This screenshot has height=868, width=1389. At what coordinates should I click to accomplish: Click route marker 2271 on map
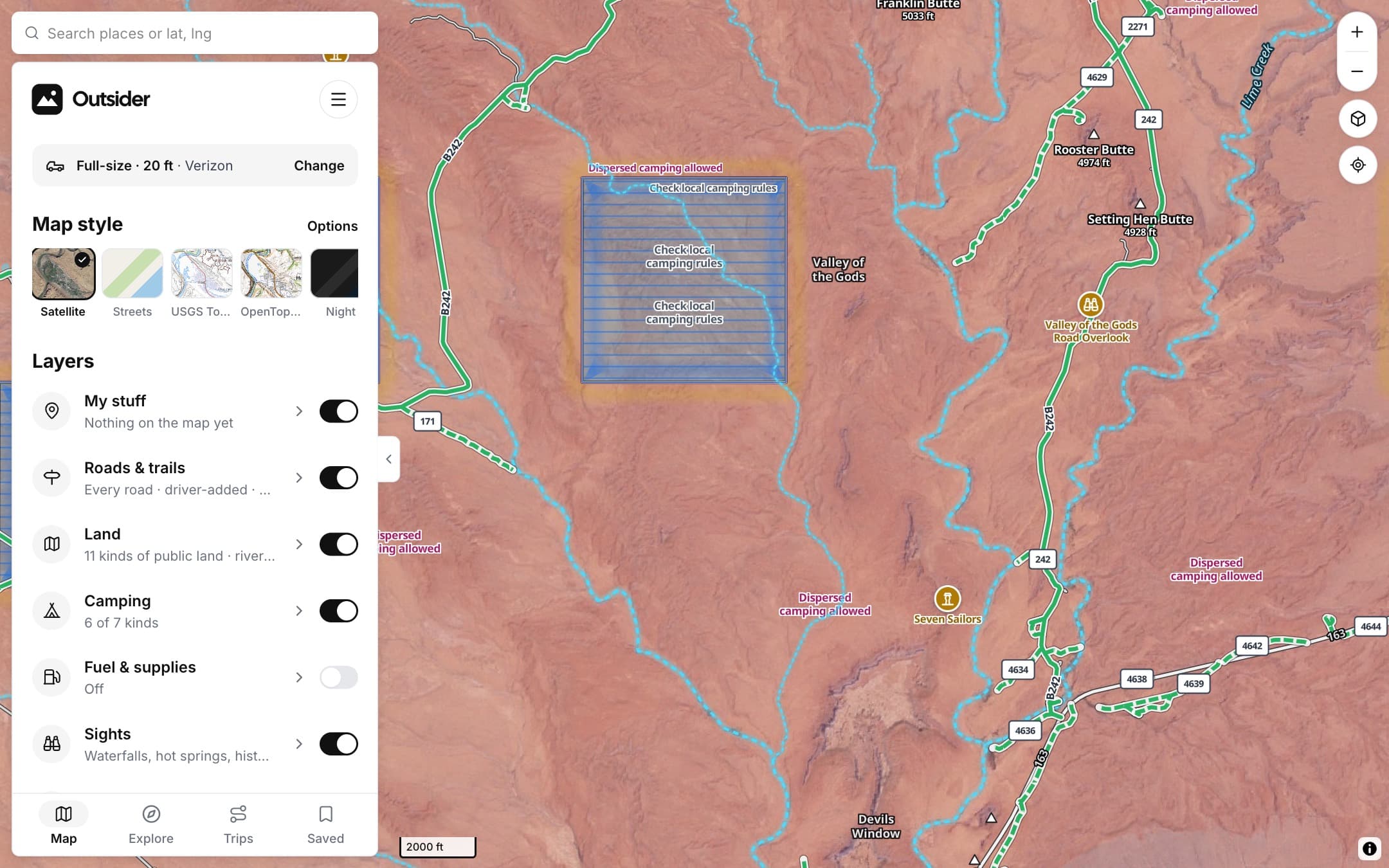[1138, 26]
